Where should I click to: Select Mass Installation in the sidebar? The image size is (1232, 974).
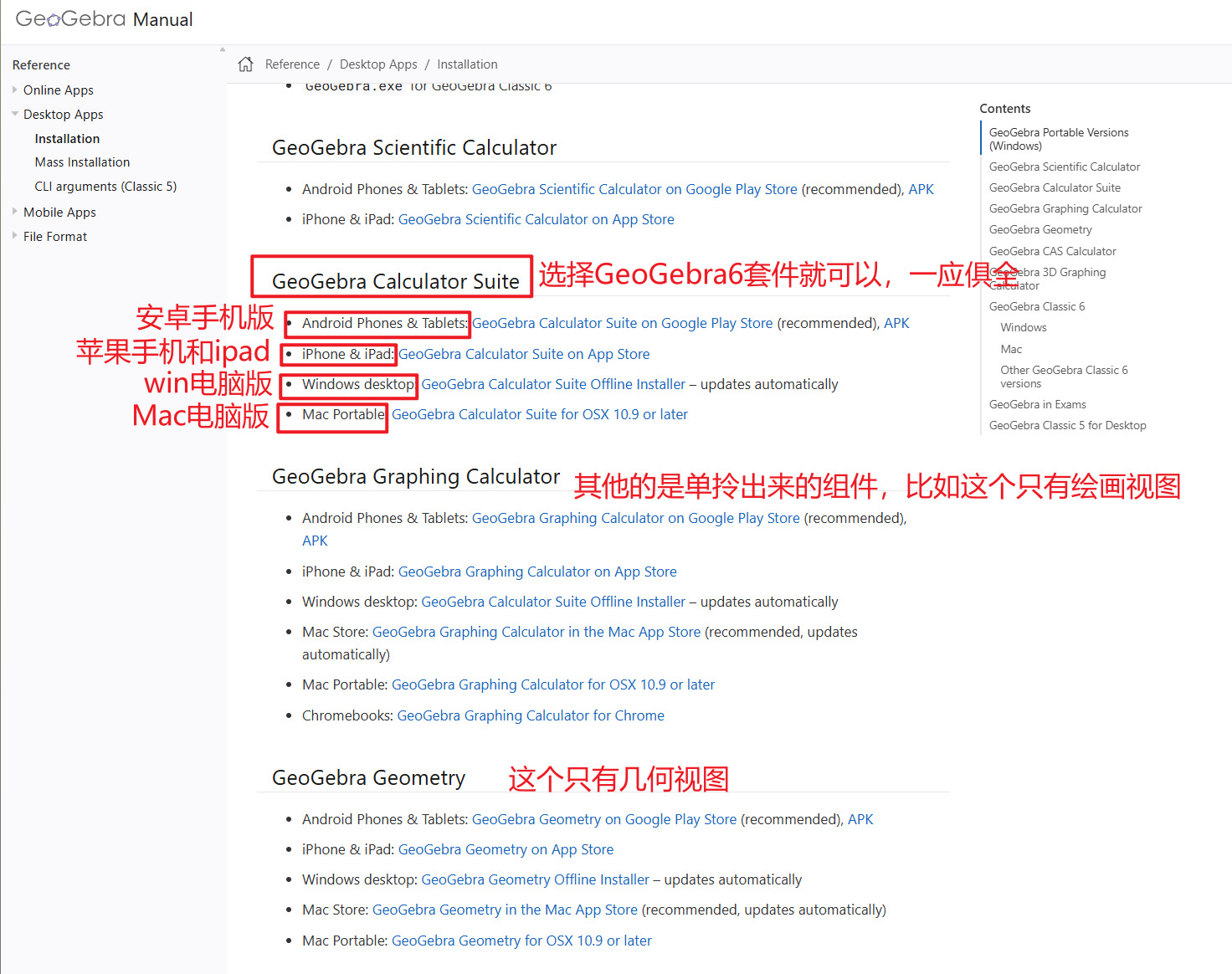[82, 161]
